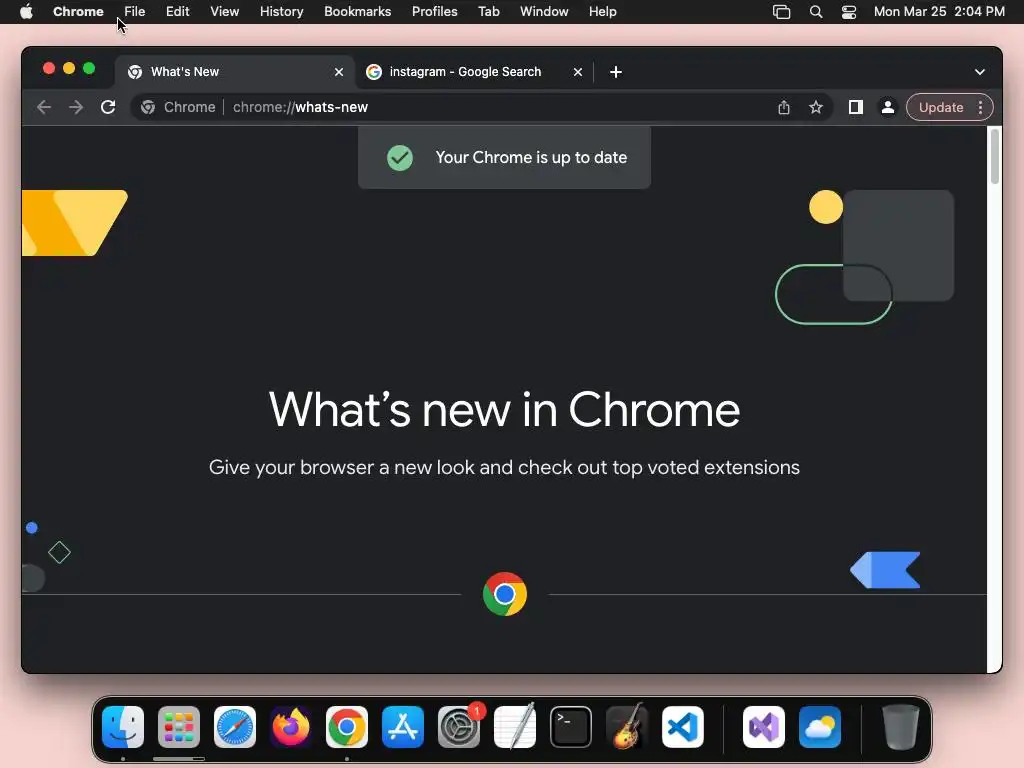Select the What's New tab
The image size is (1024, 768).
(x=236, y=72)
